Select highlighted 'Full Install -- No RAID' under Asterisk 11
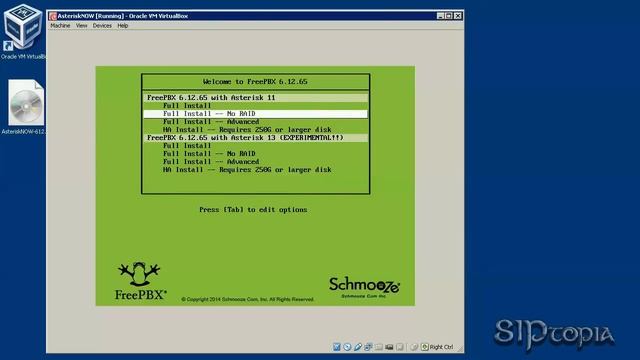Viewport: 640px width, 360px height. pyautogui.click(x=256, y=113)
